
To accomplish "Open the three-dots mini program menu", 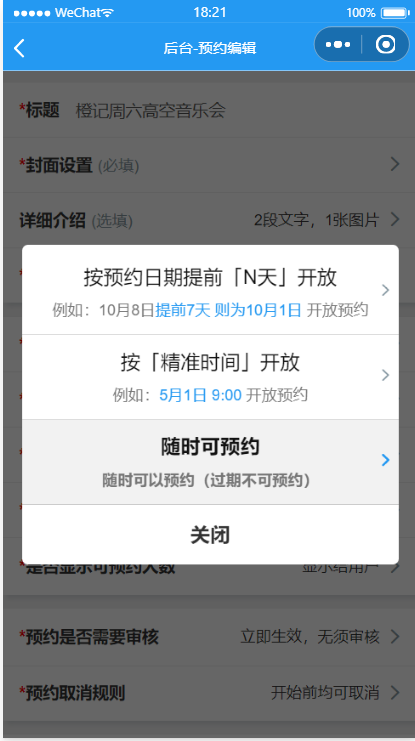I will (x=338, y=45).
